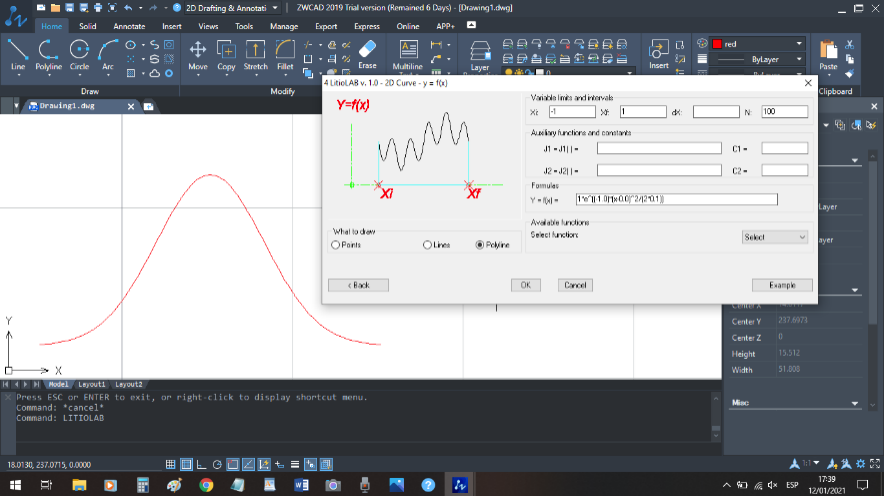The image size is (884, 498).
Task: Open Google Chrome from taskbar
Action: click(206, 485)
